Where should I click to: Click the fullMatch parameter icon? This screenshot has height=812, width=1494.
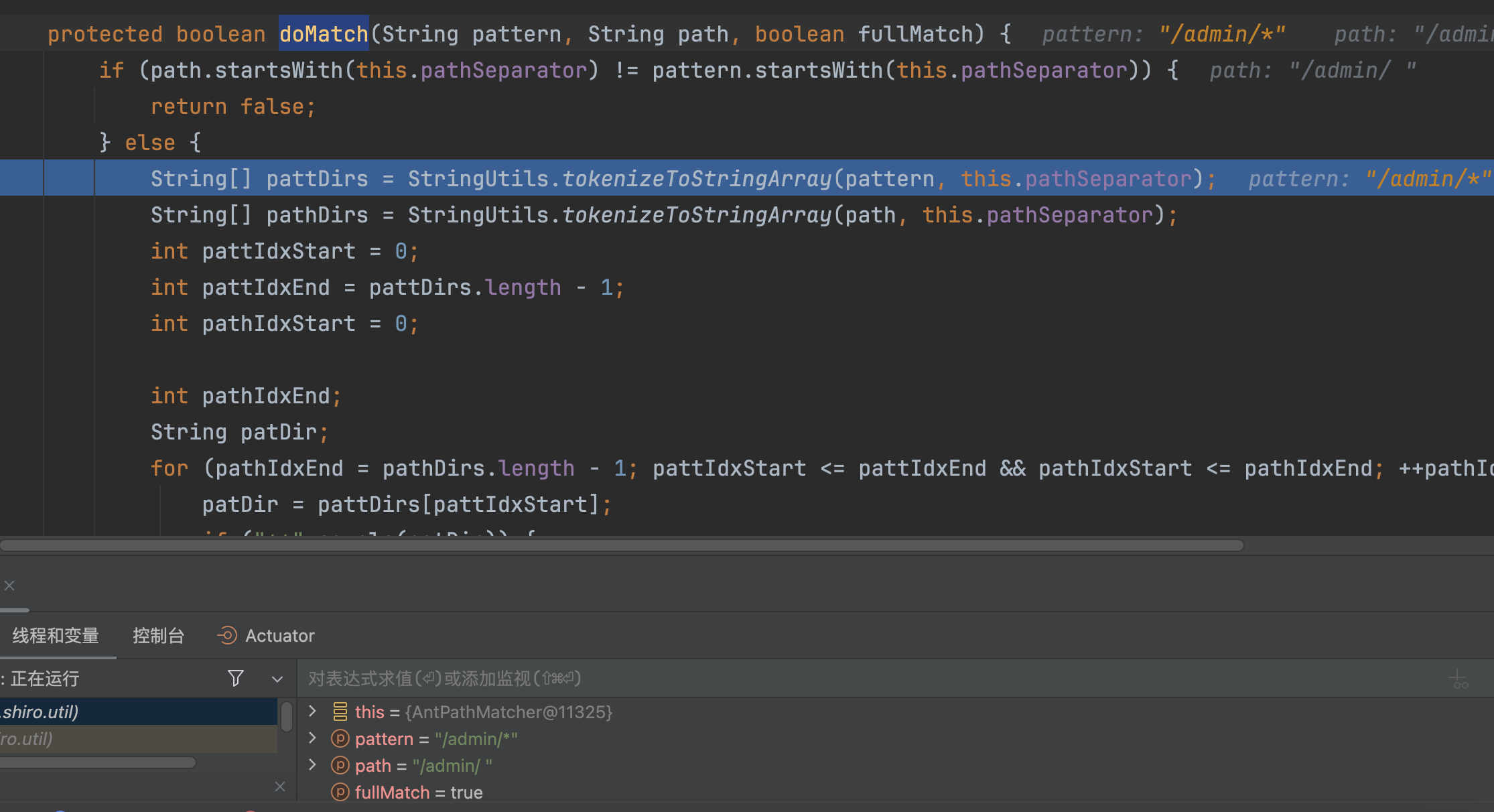(340, 792)
